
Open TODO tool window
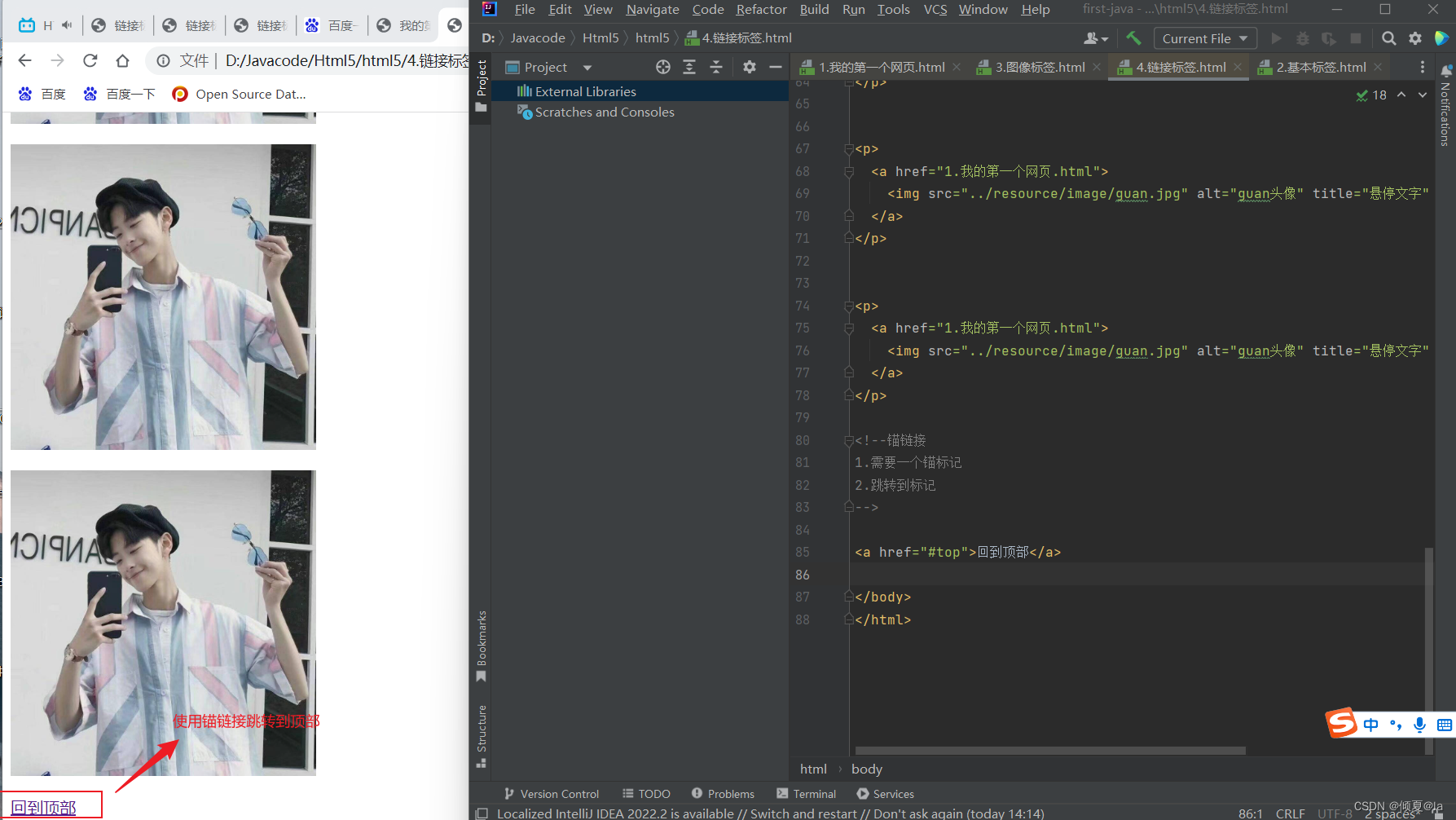point(646,794)
